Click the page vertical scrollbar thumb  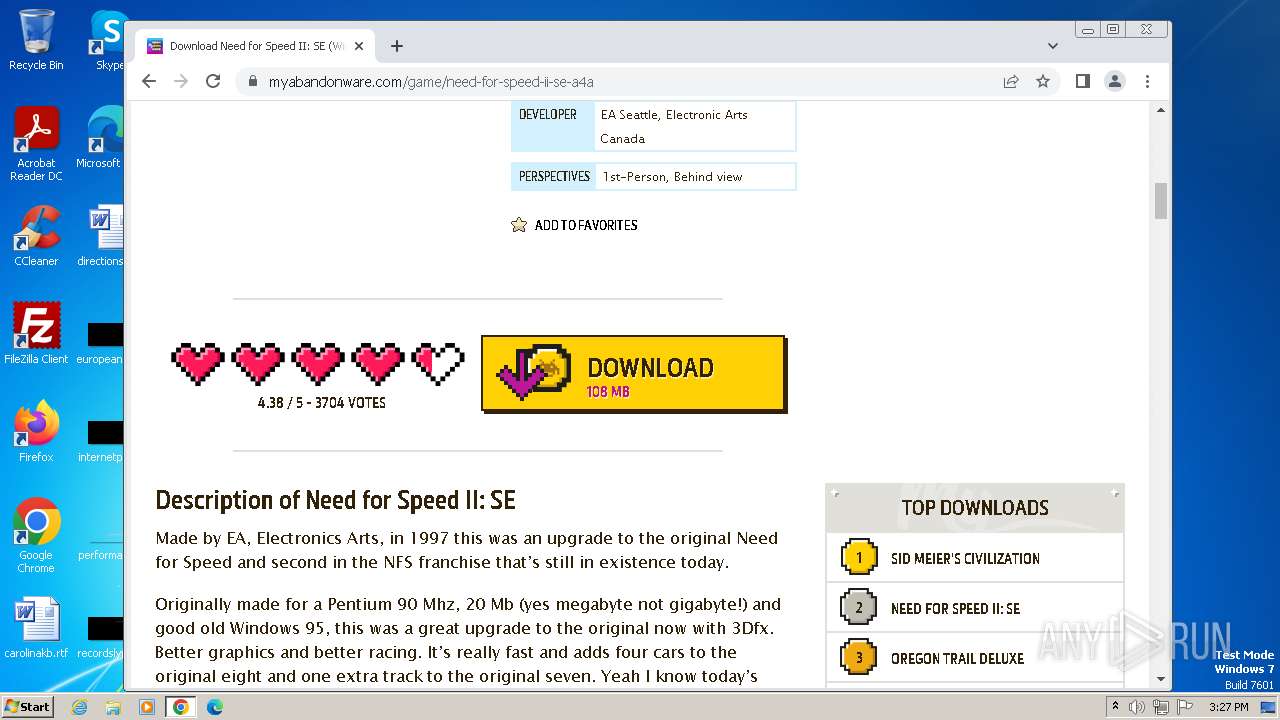(x=1161, y=201)
